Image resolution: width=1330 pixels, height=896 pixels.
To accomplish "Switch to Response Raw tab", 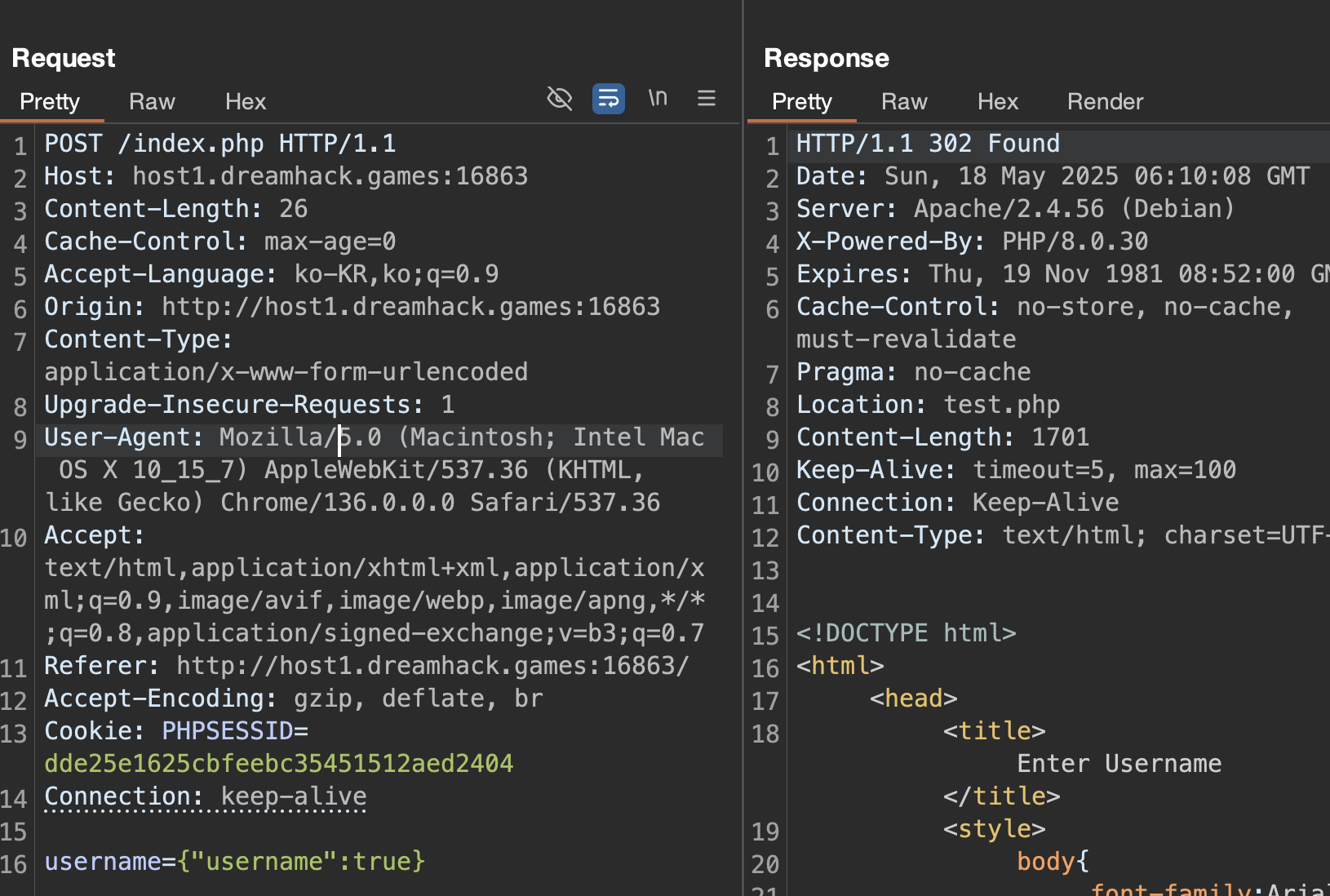I will tap(904, 101).
